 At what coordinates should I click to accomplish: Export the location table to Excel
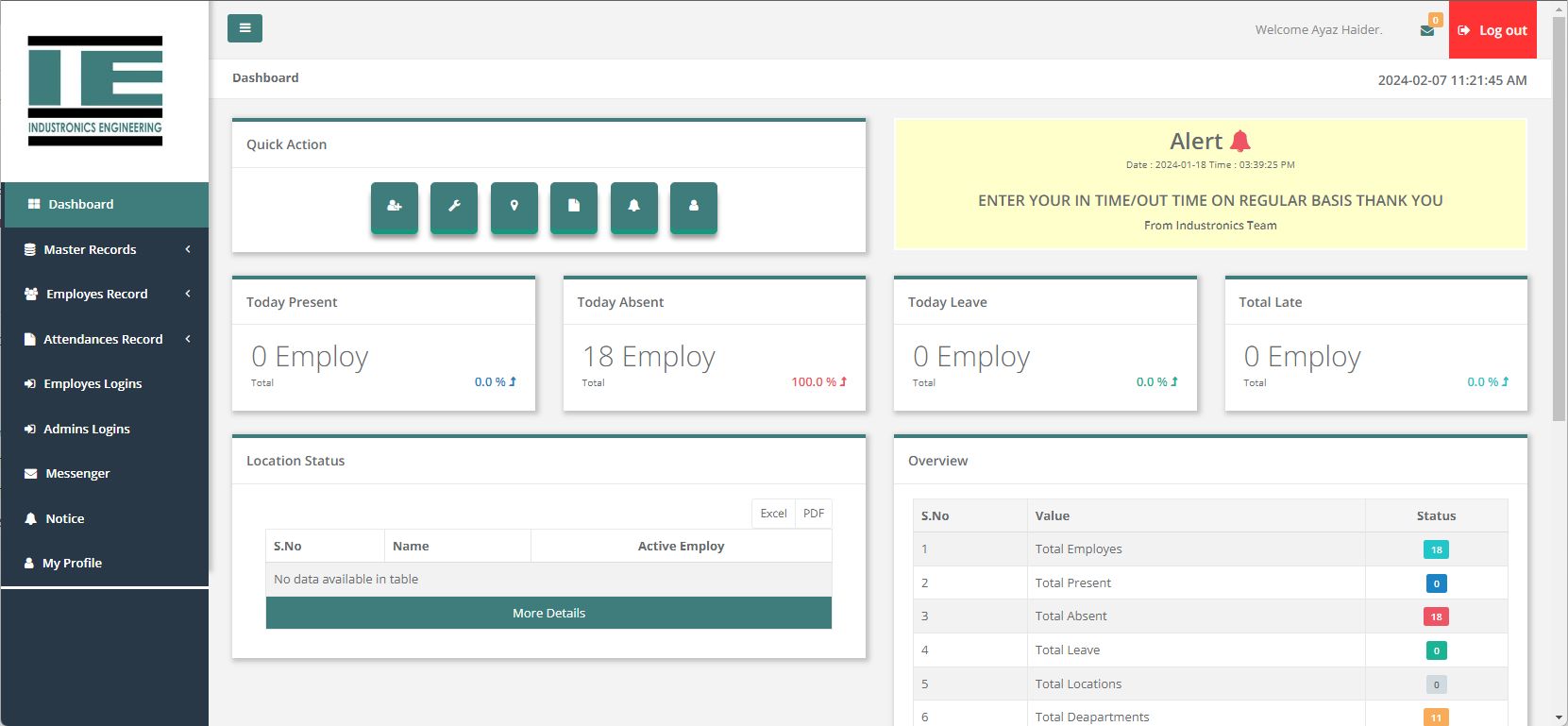pos(773,514)
